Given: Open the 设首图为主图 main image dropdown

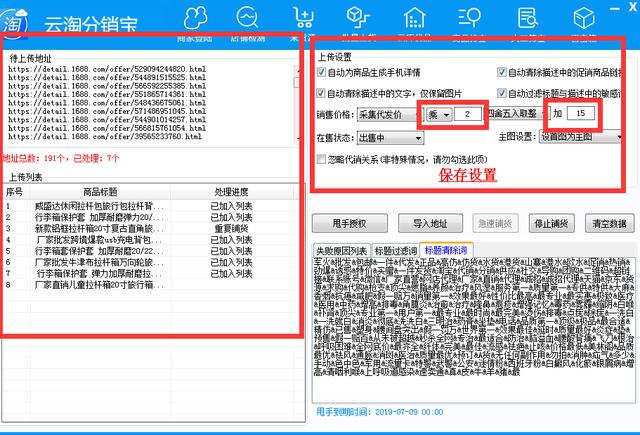Looking at the screenshot, I should (x=581, y=137).
